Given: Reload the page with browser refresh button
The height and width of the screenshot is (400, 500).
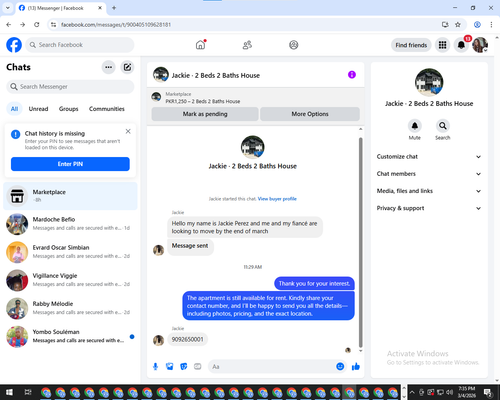Looking at the screenshot, I should coord(37,25).
